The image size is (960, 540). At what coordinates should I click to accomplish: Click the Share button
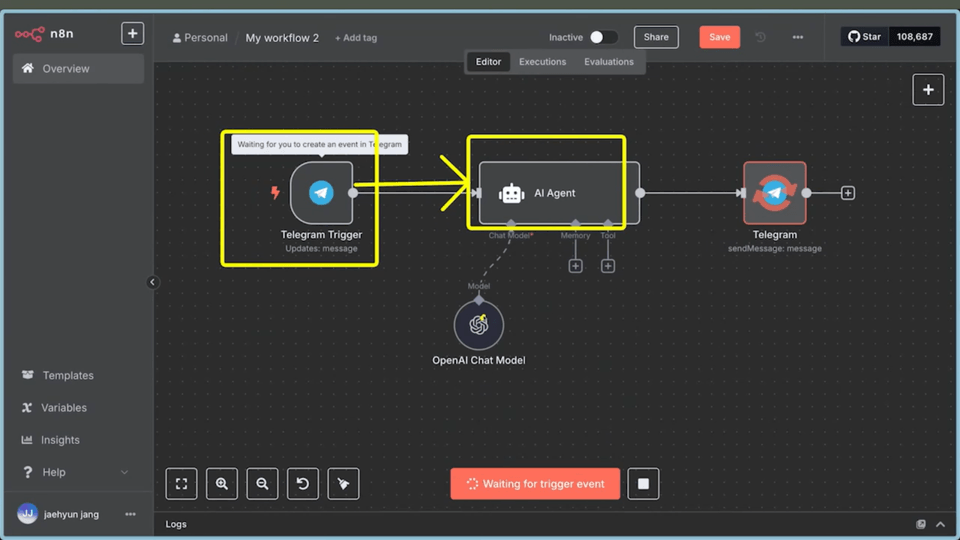656,37
